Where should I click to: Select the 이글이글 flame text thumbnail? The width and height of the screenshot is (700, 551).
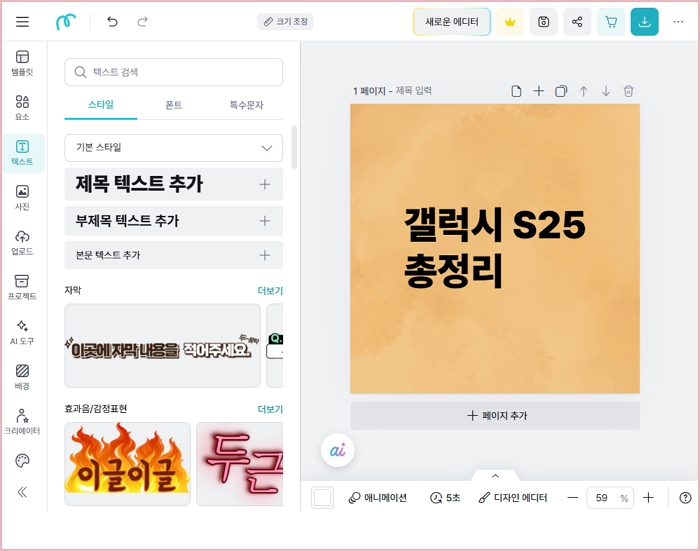tap(128, 463)
